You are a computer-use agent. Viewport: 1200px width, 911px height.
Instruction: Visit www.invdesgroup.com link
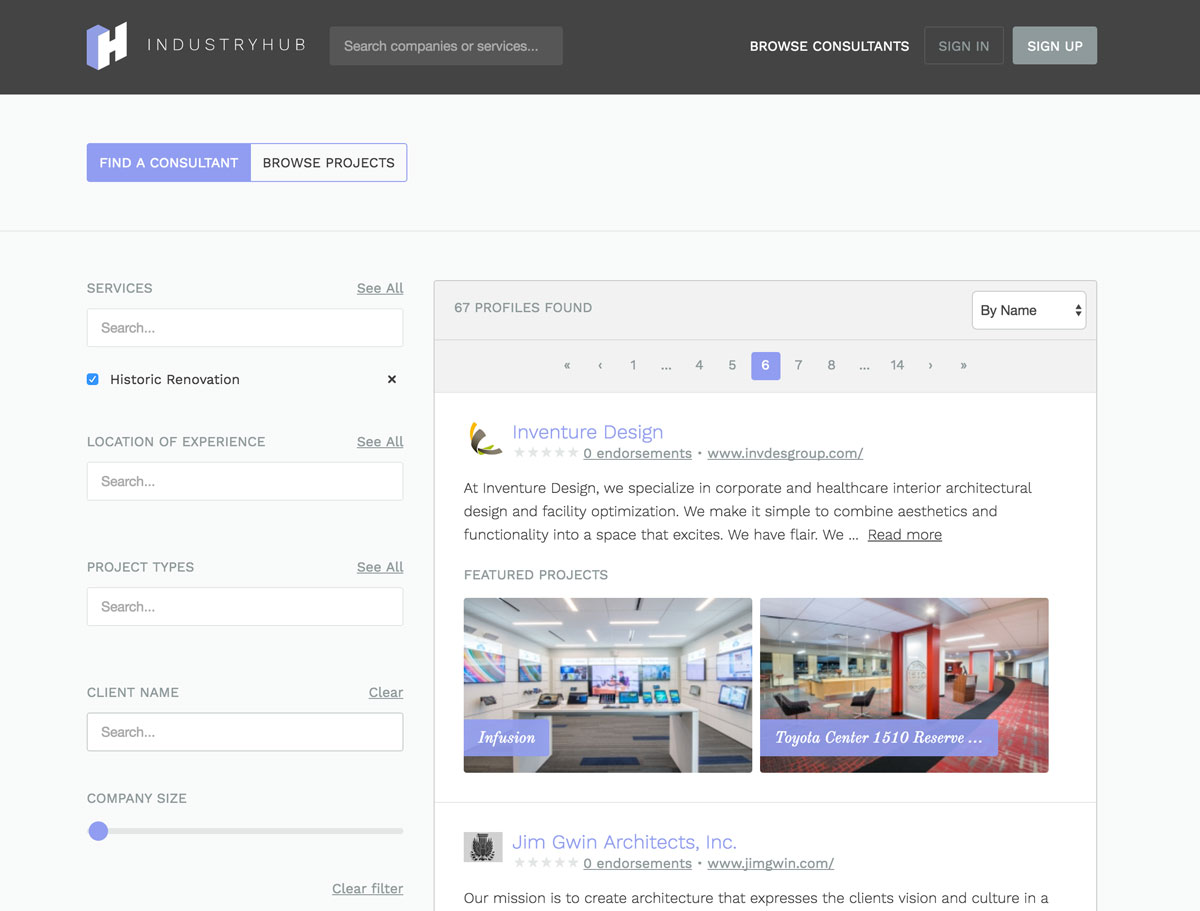click(x=785, y=453)
